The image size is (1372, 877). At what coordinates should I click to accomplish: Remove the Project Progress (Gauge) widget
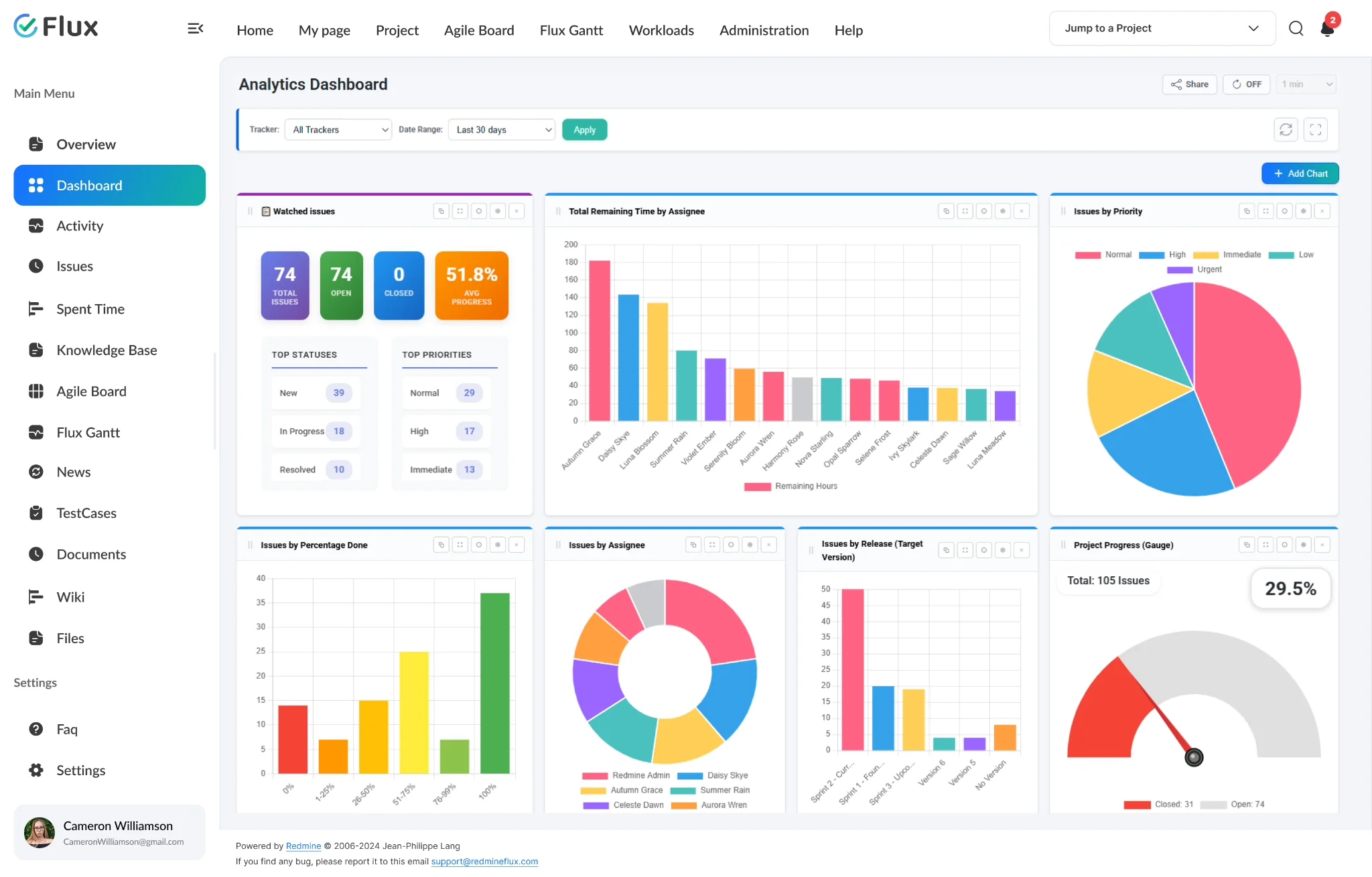pyautogui.click(x=1322, y=545)
